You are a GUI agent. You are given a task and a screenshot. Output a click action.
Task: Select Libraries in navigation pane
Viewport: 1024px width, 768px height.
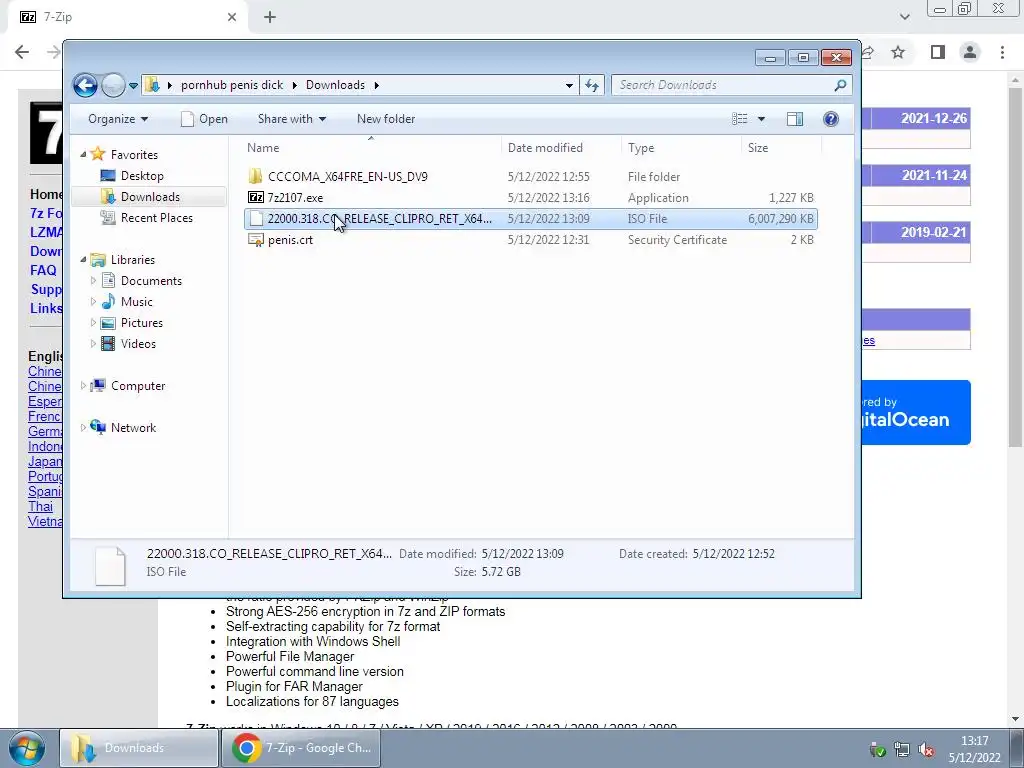pyautogui.click(x=133, y=260)
